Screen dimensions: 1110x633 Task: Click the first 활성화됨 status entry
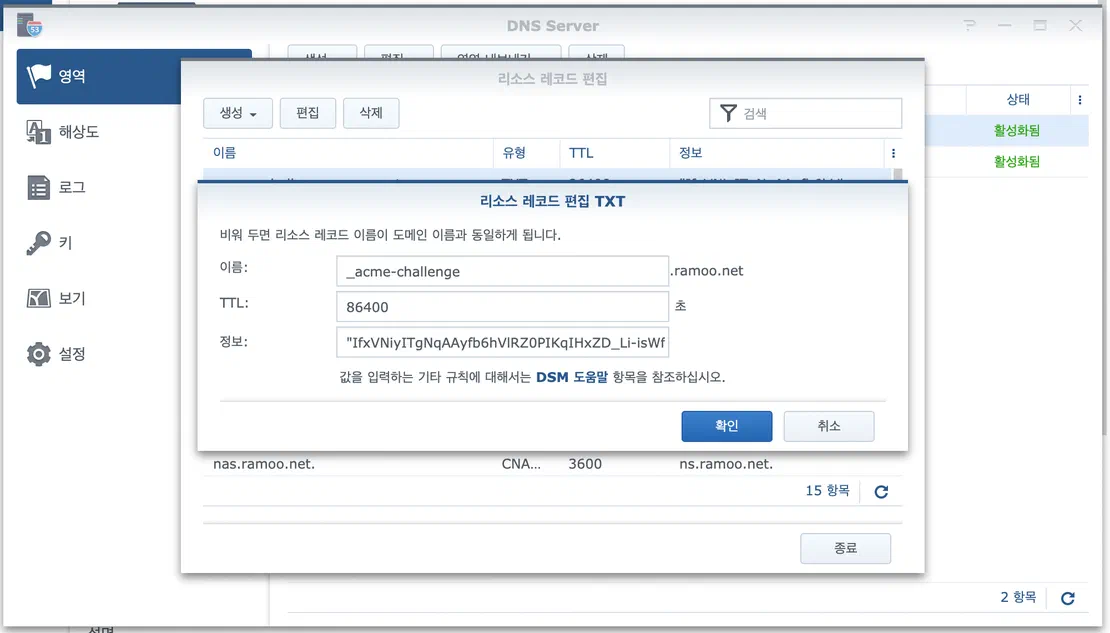1017,131
